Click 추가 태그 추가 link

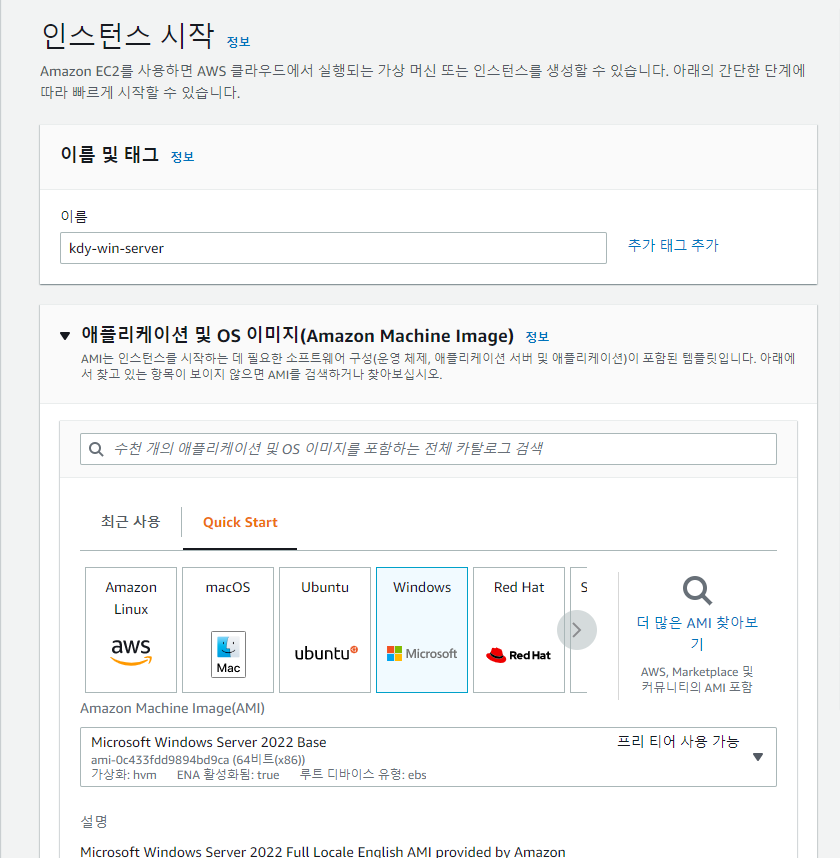[x=673, y=245]
